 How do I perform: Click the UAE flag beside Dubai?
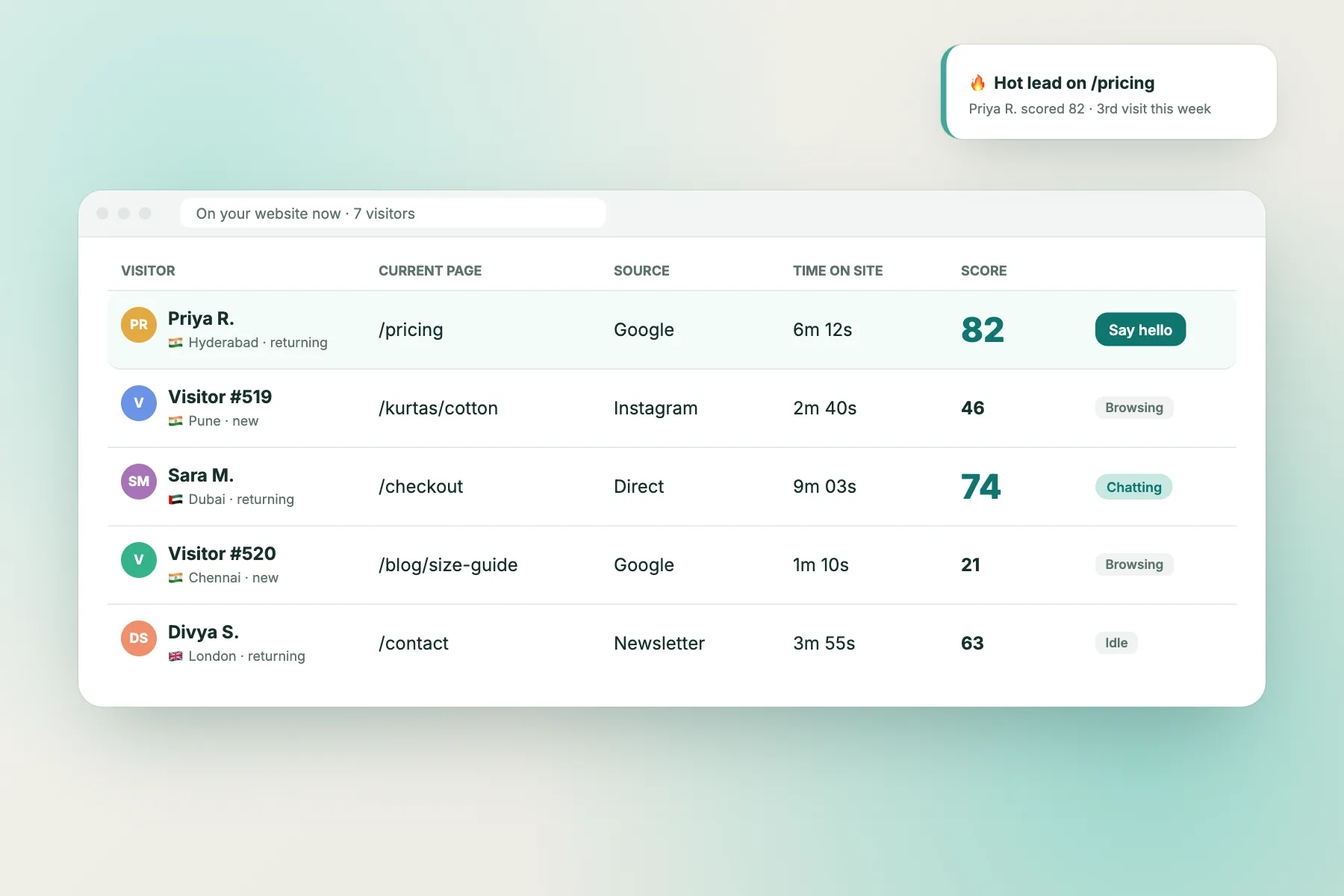(175, 500)
